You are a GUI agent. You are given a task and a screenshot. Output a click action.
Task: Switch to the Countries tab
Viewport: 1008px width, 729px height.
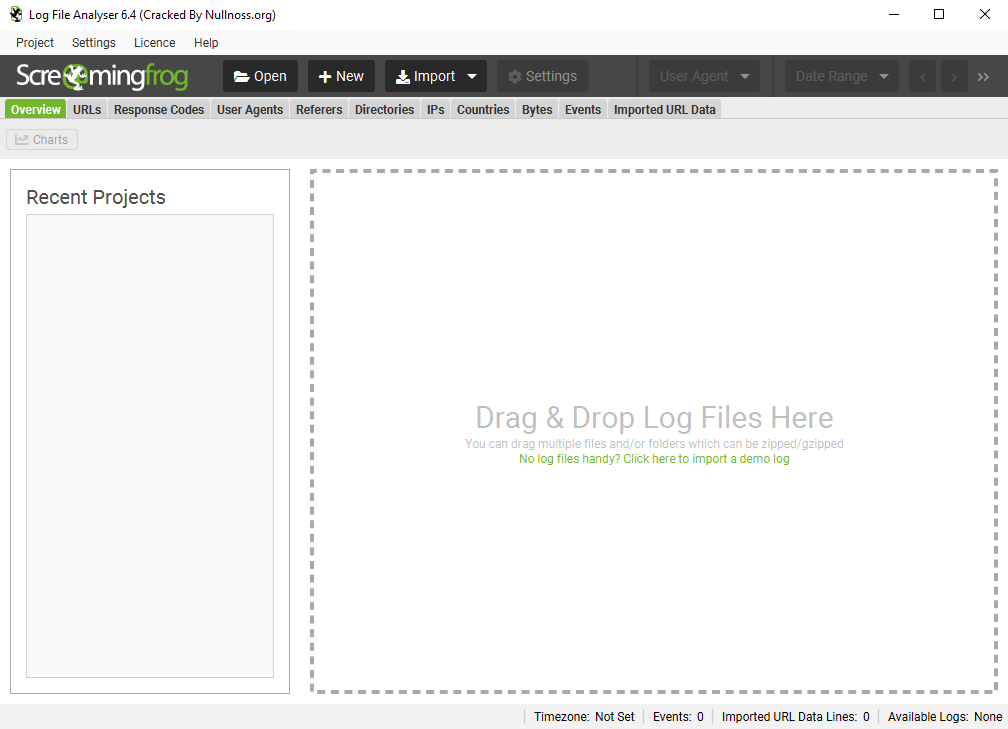(x=483, y=109)
